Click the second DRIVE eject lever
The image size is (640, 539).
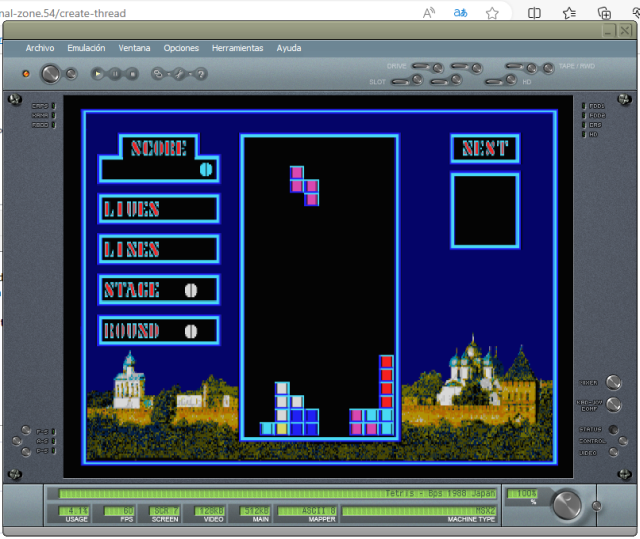[460, 66]
